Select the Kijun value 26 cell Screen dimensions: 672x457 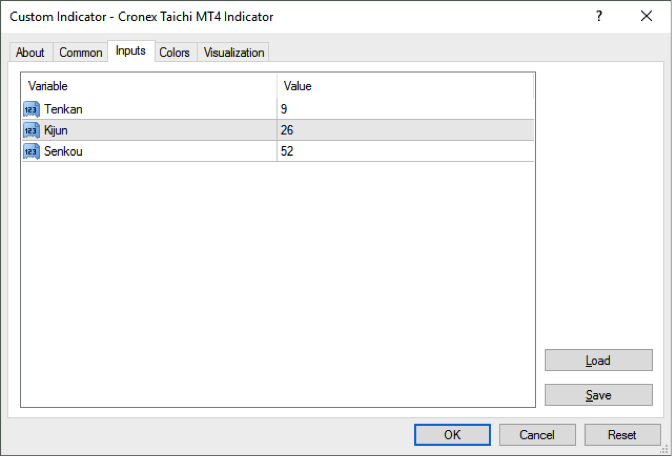[405, 130]
